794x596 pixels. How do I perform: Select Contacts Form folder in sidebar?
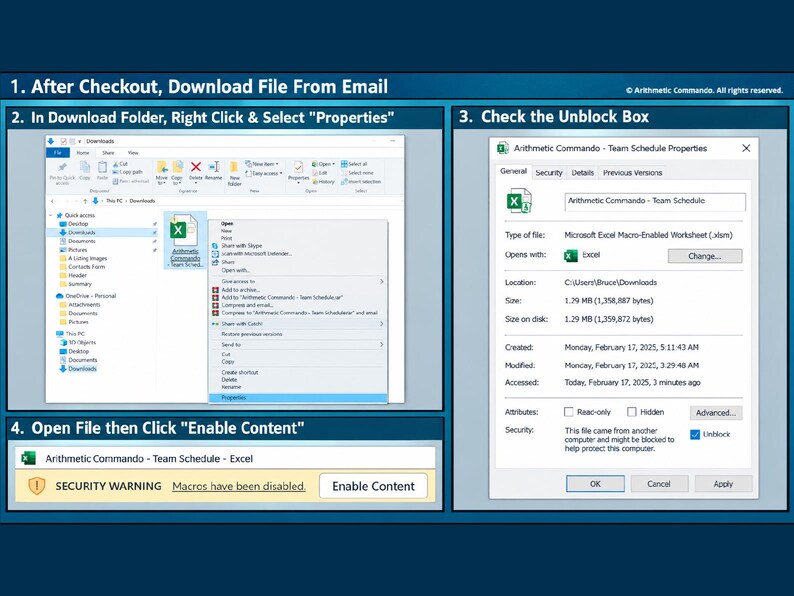point(82,267)
